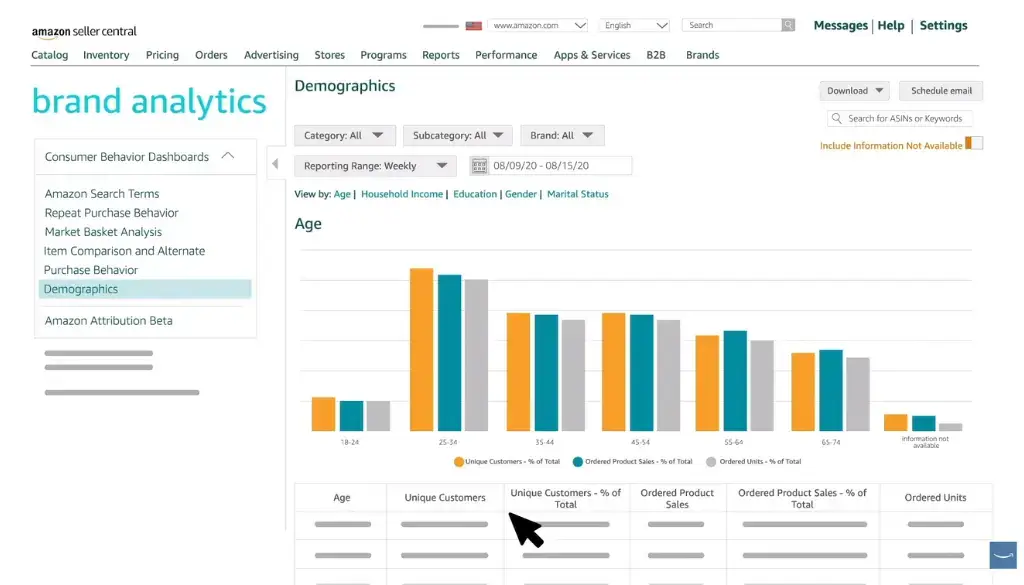View demographics by Gender
The width and height of the screenshot is (1024, 585).
[520, 194]
